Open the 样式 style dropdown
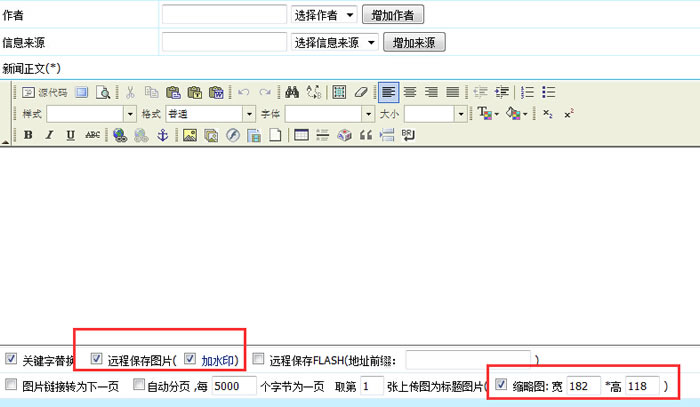This screenshot has width=700, height=407. [130, 114]
